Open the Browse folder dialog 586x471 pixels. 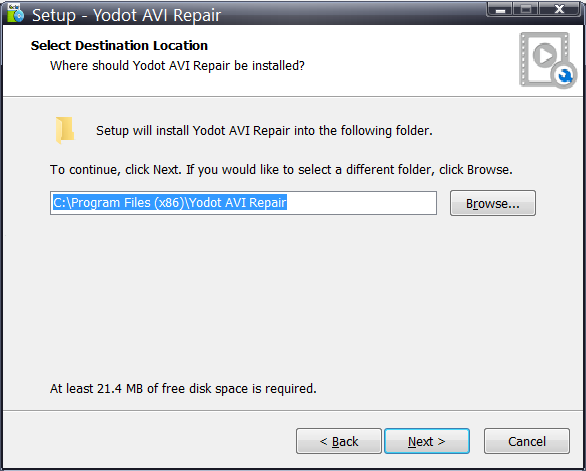pos(493,203)
